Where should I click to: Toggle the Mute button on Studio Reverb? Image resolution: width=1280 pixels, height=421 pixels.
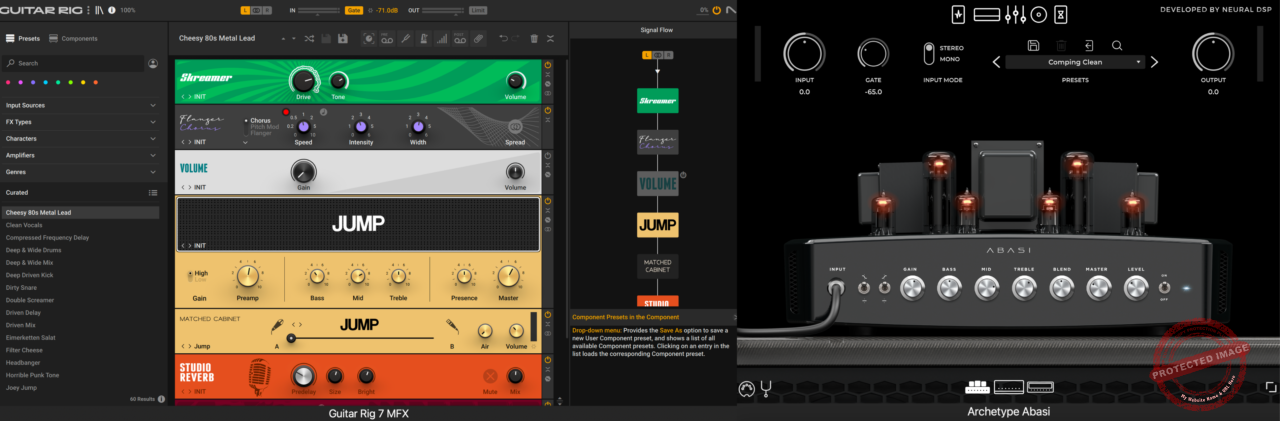(x=490, y=376)
